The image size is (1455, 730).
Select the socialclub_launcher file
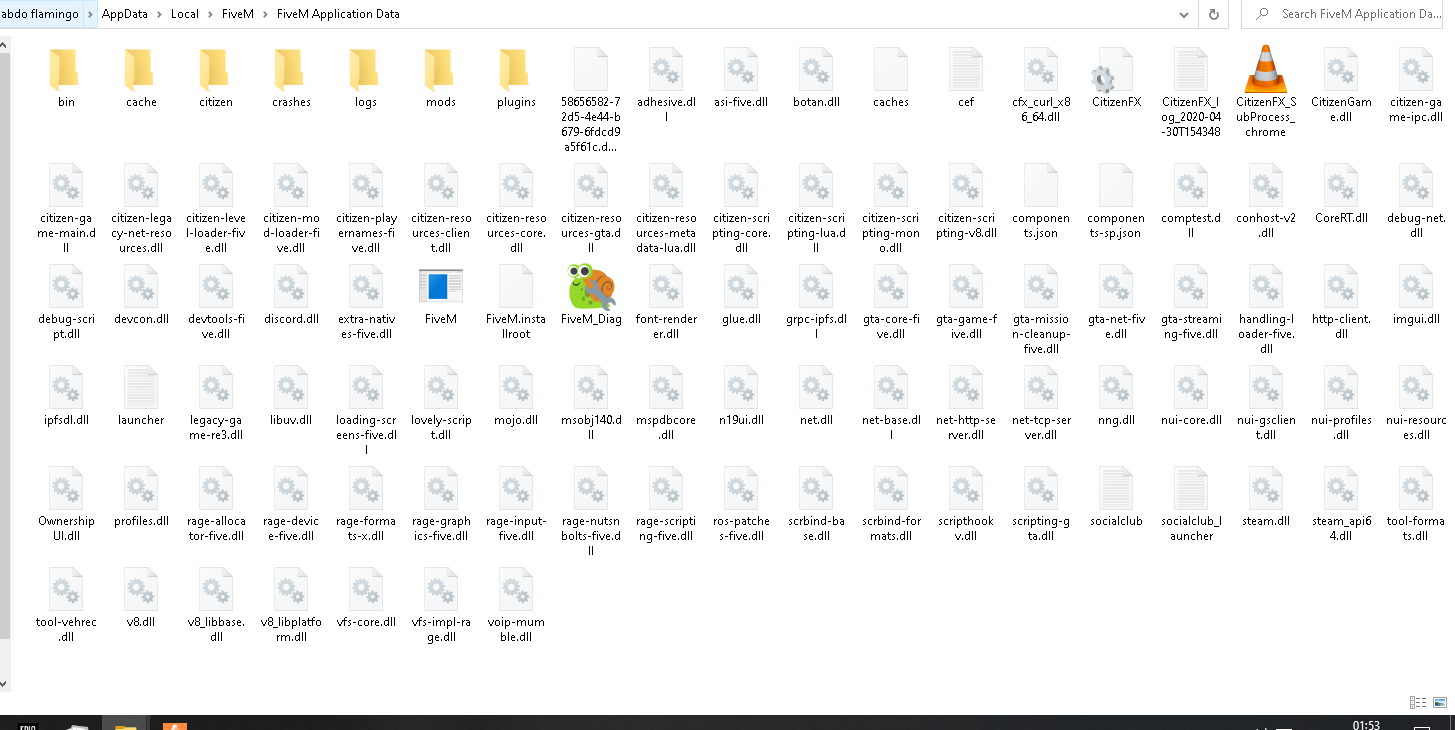click(x=1191, y=504)
